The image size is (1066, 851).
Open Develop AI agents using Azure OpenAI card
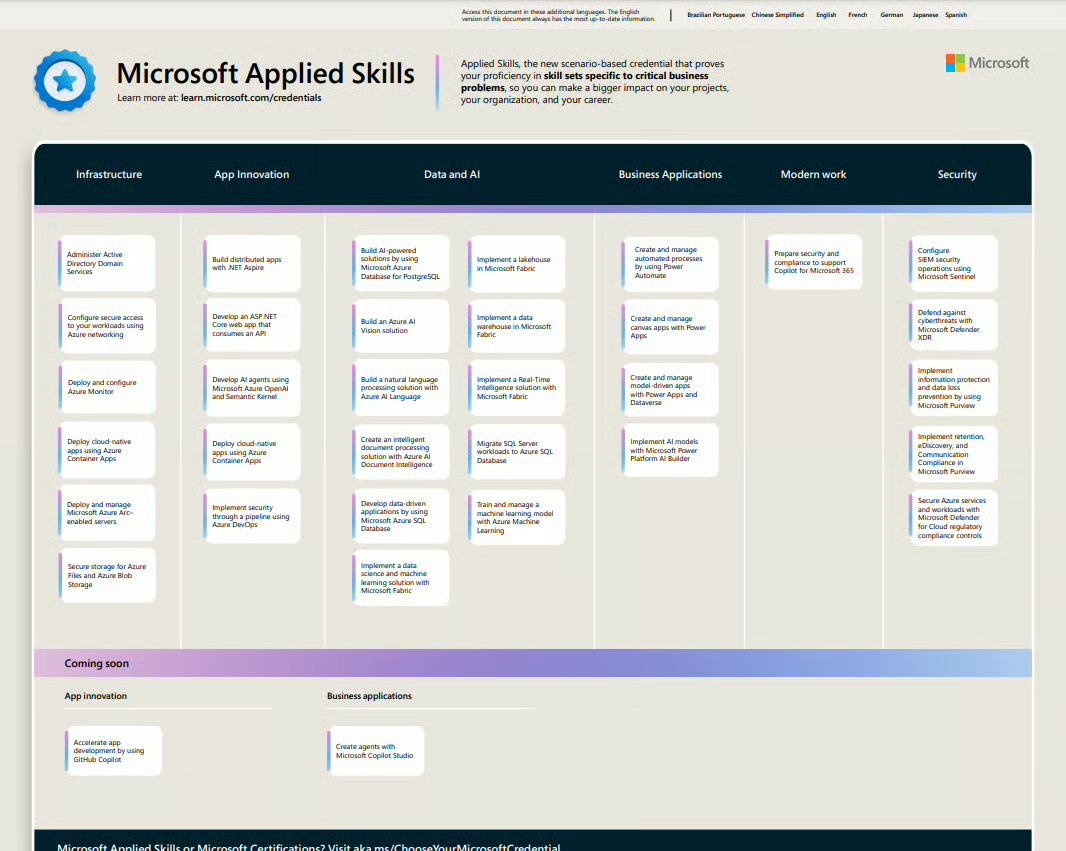[x=252, y=388]
